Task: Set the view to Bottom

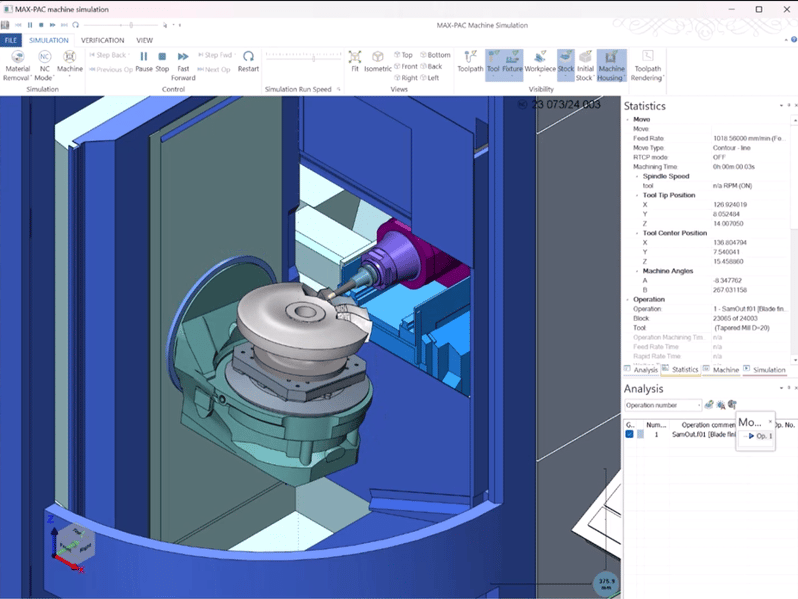Action: [435, 55]
